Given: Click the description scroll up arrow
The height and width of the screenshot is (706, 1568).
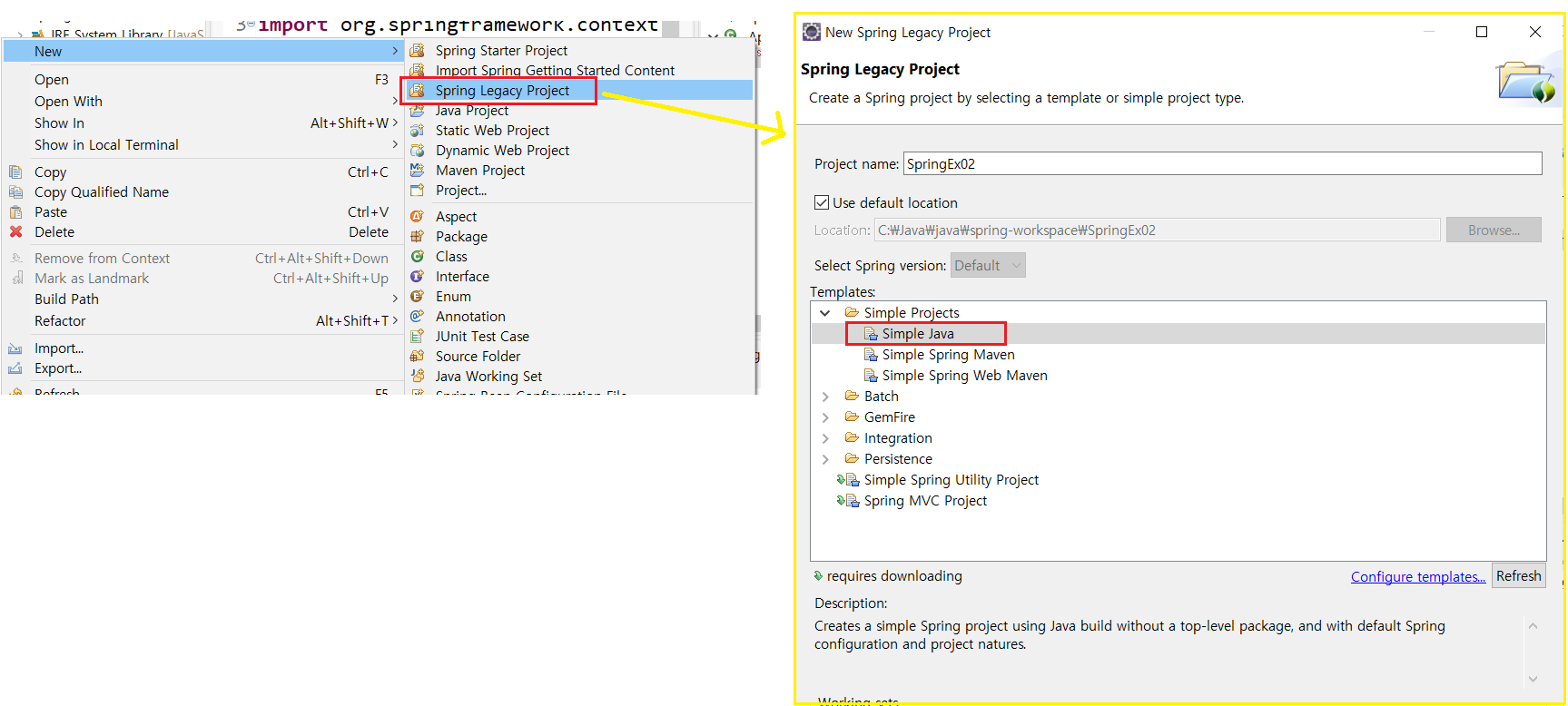Looking at the screenshot, I should pyautogui.click(x=1533, y=626).
